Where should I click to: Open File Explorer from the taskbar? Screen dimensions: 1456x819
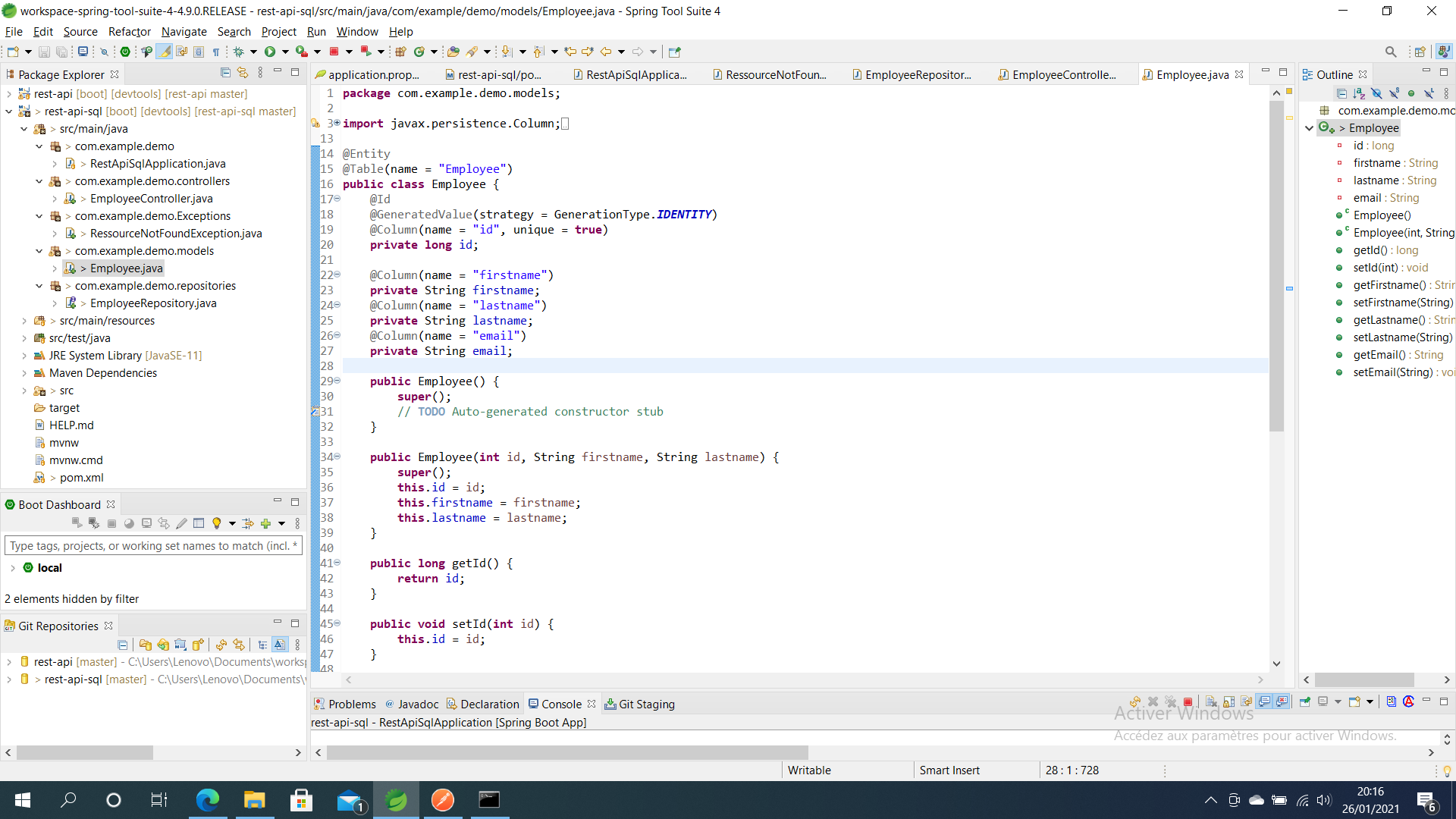point(254,800)
